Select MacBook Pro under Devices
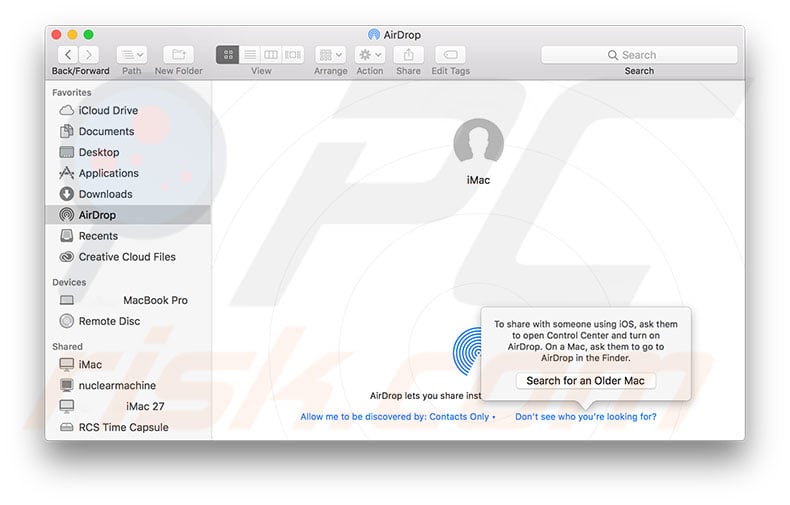This screenshot has height=505, width=790. 128,300
